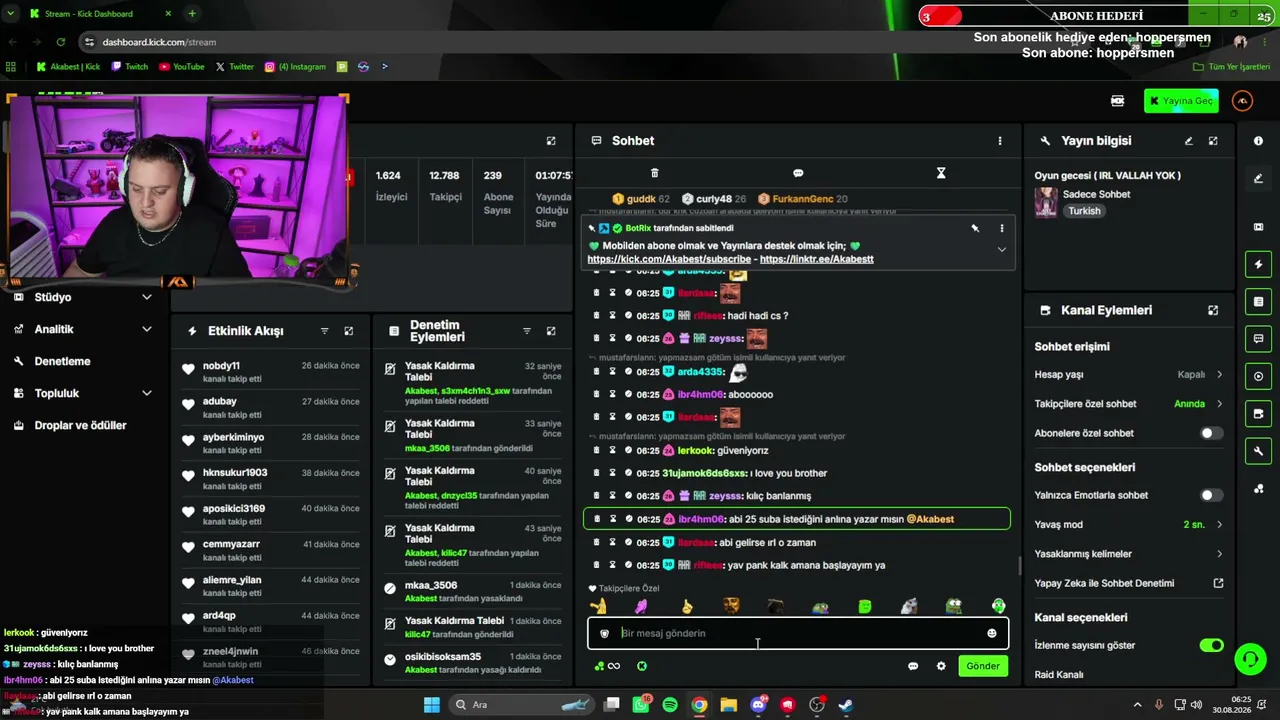Open external link for Yapay Zeka Sohbet Denetimi
The height and width of the screenshot is (720, 1280).
(1218, 583)
